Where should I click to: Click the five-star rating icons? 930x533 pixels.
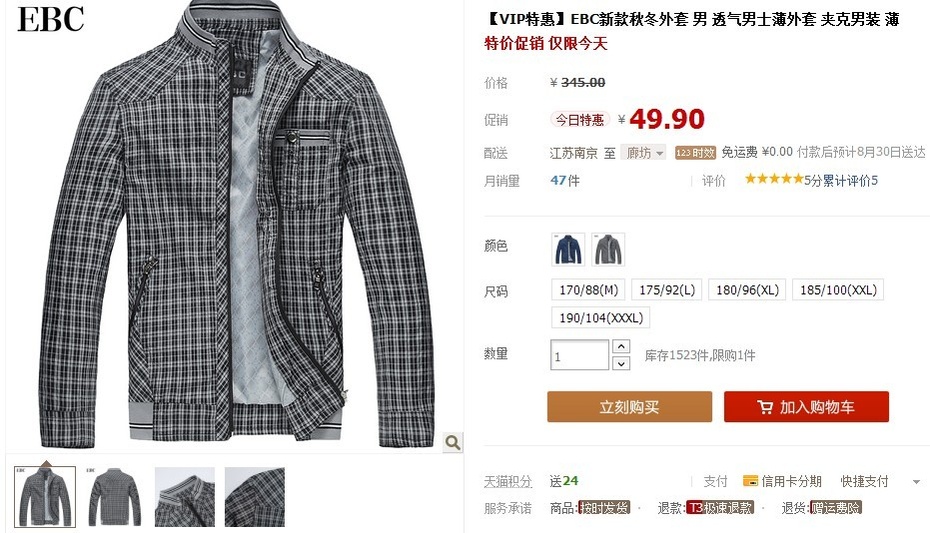774,179
